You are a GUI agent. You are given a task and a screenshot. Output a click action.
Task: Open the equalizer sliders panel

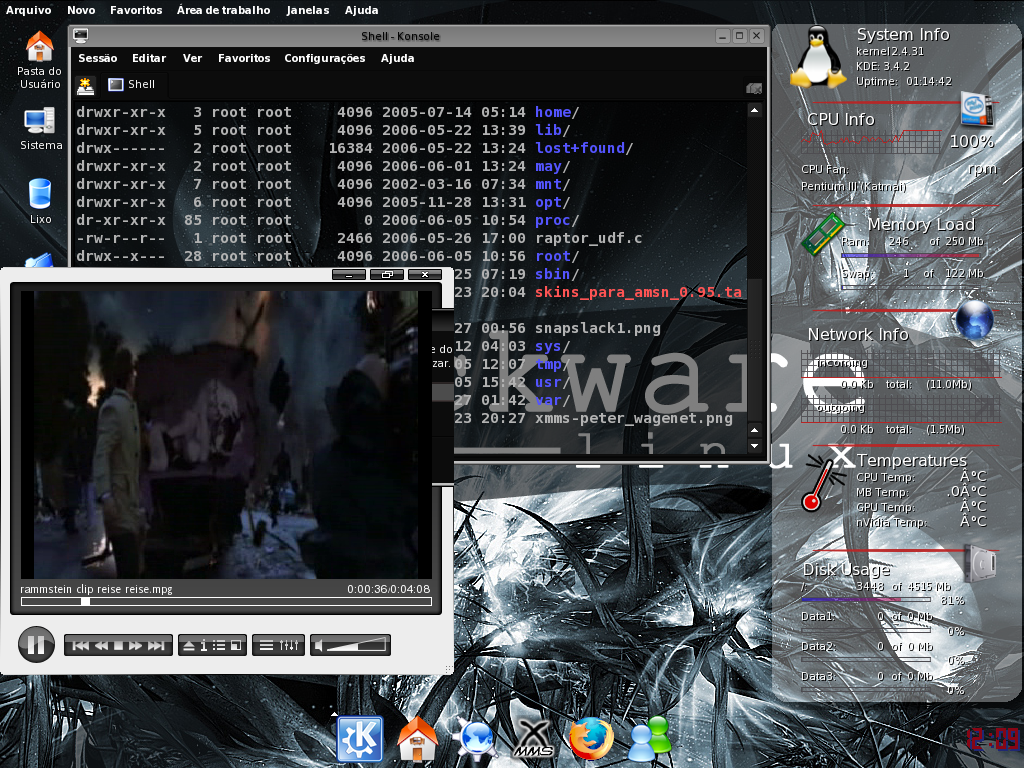tap(289, 646)
